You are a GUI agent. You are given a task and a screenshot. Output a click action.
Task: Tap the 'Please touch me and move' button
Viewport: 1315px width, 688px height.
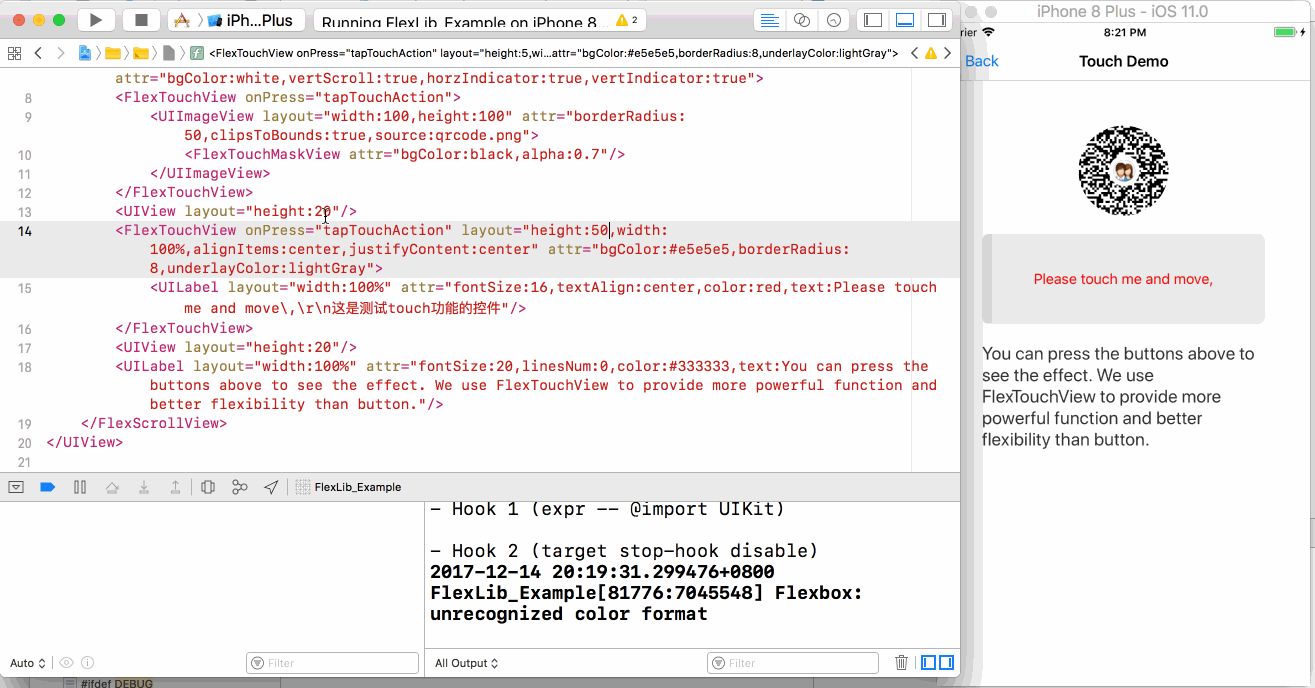[x=1123, y=279]
